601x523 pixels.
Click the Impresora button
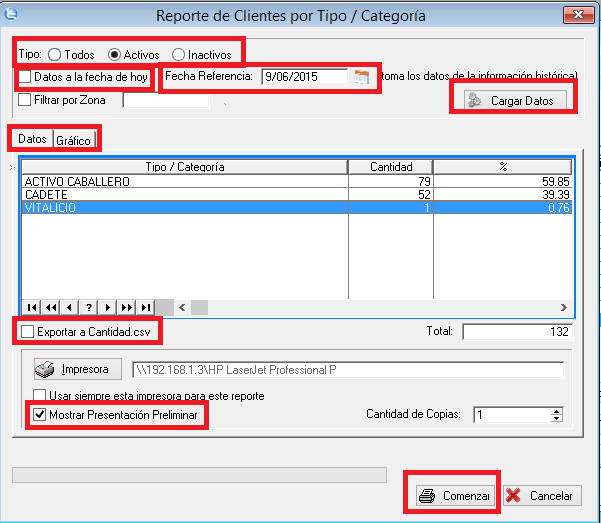click(77, 369)
